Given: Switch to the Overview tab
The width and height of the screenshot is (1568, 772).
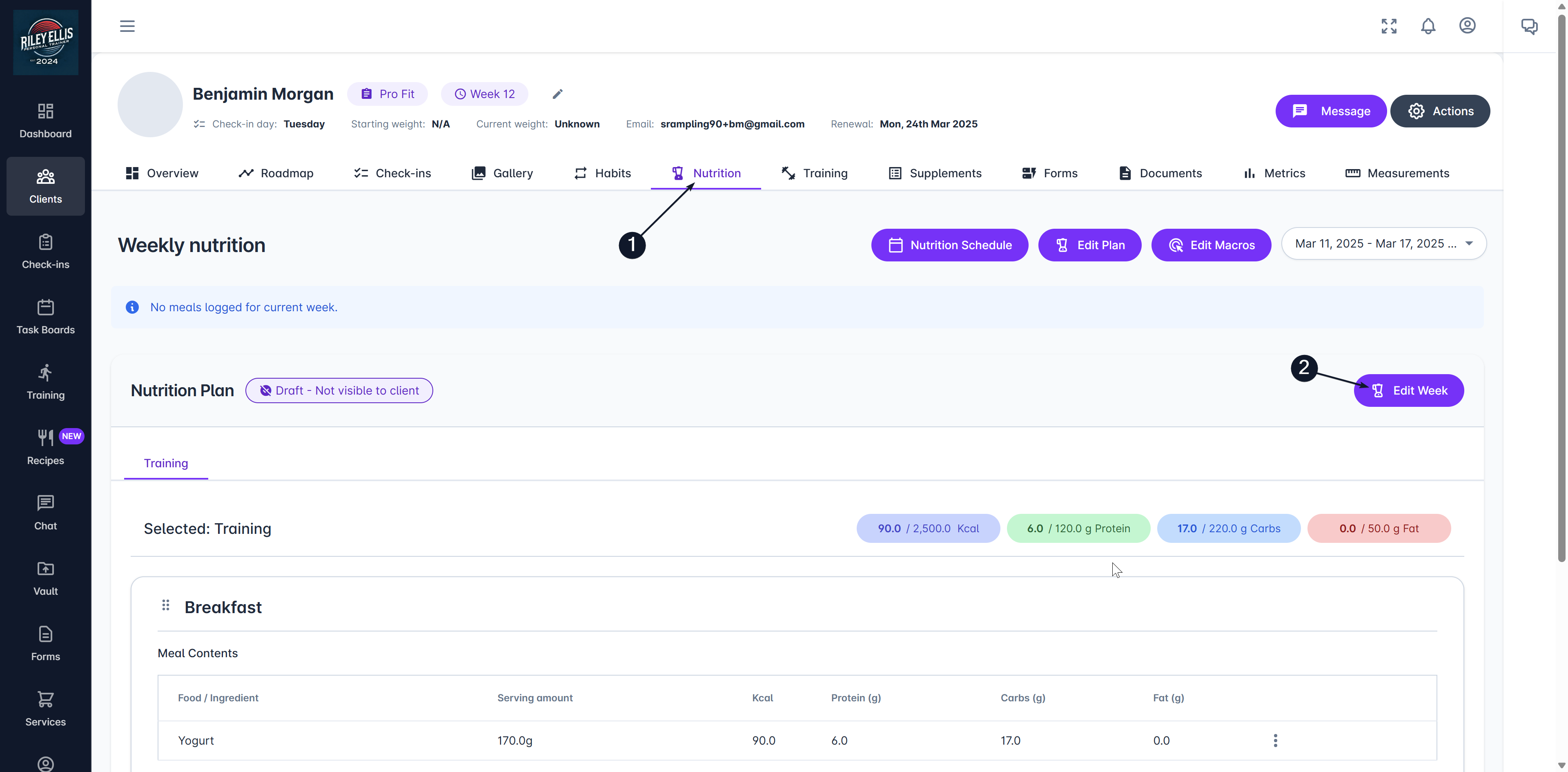Looking at the screenshot, I should click(162, 173).
